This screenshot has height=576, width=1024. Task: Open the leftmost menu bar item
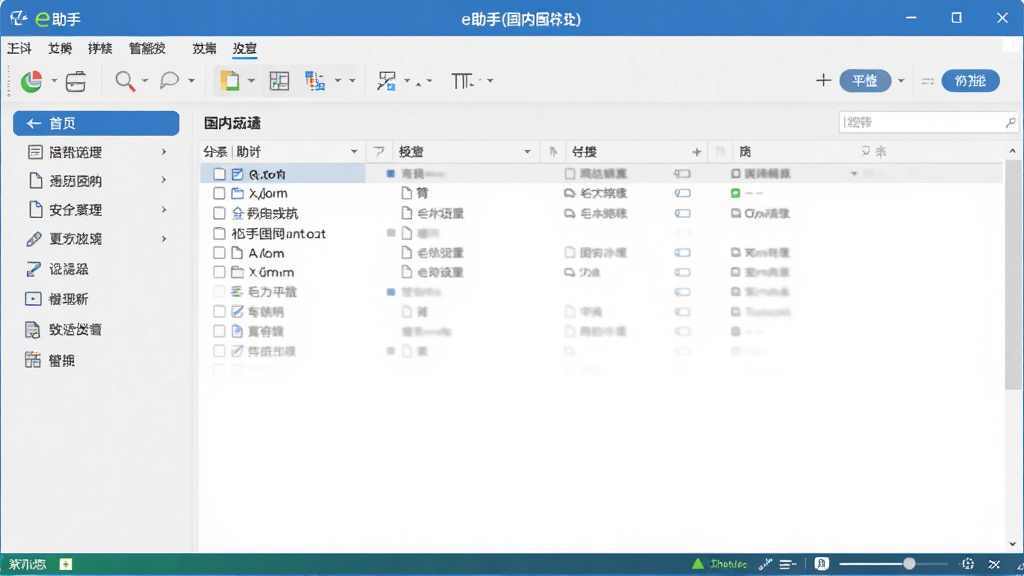click(19, 48)
